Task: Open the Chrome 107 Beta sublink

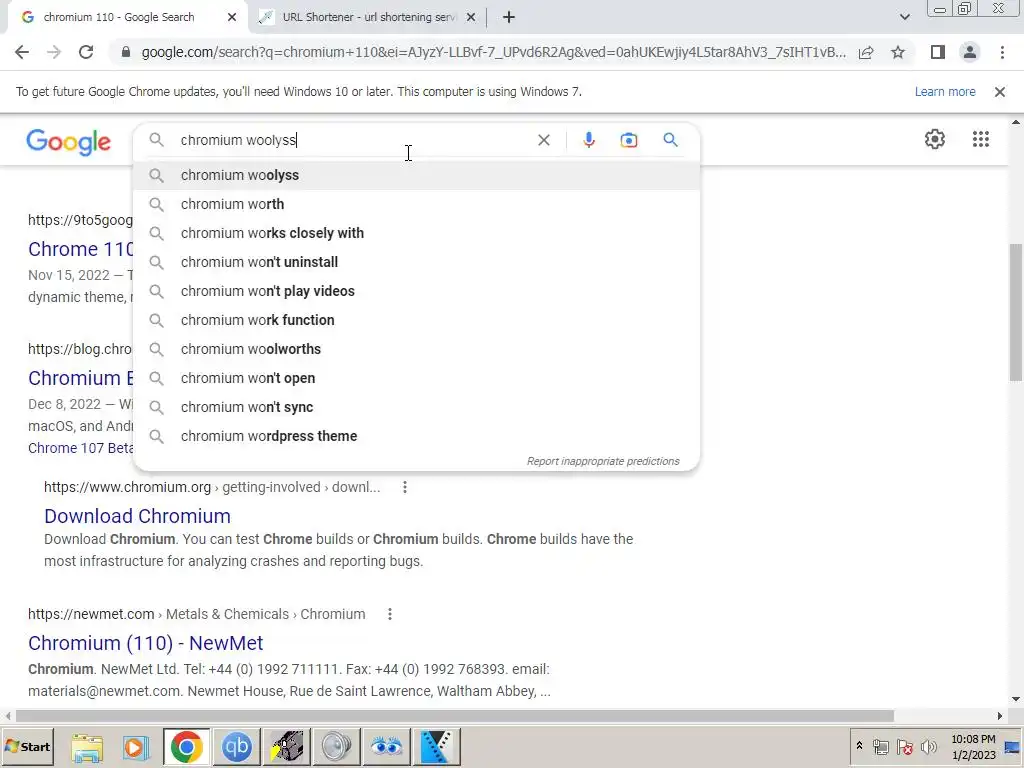Action: 80,448
